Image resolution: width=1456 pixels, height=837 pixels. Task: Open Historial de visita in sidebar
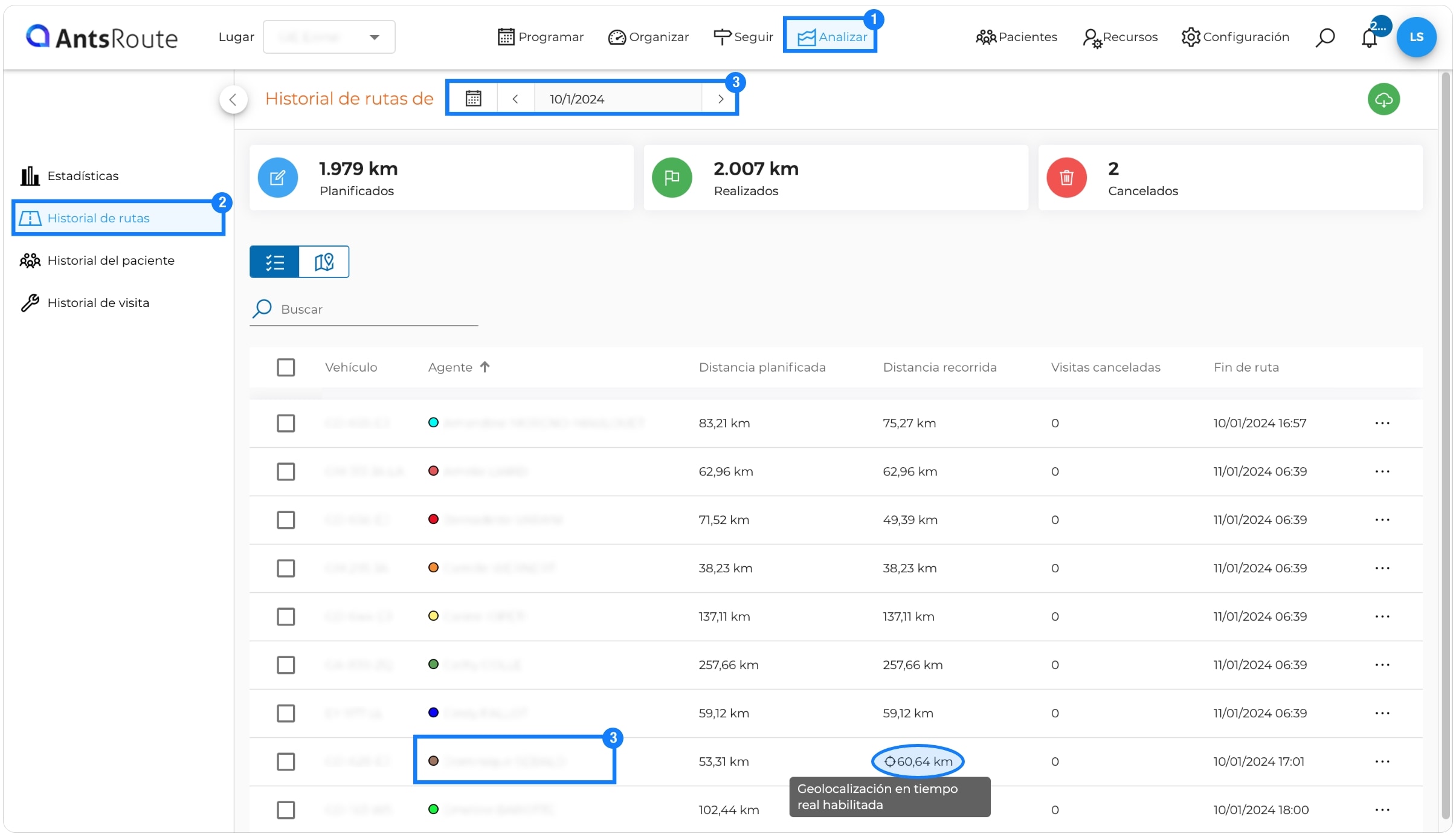[x=85, y=303]
